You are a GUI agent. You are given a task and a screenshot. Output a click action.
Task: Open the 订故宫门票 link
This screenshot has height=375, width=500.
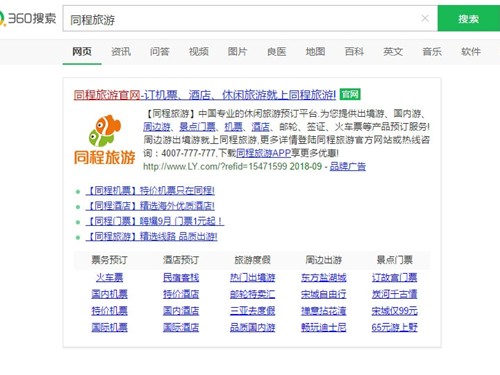point(395,277)
